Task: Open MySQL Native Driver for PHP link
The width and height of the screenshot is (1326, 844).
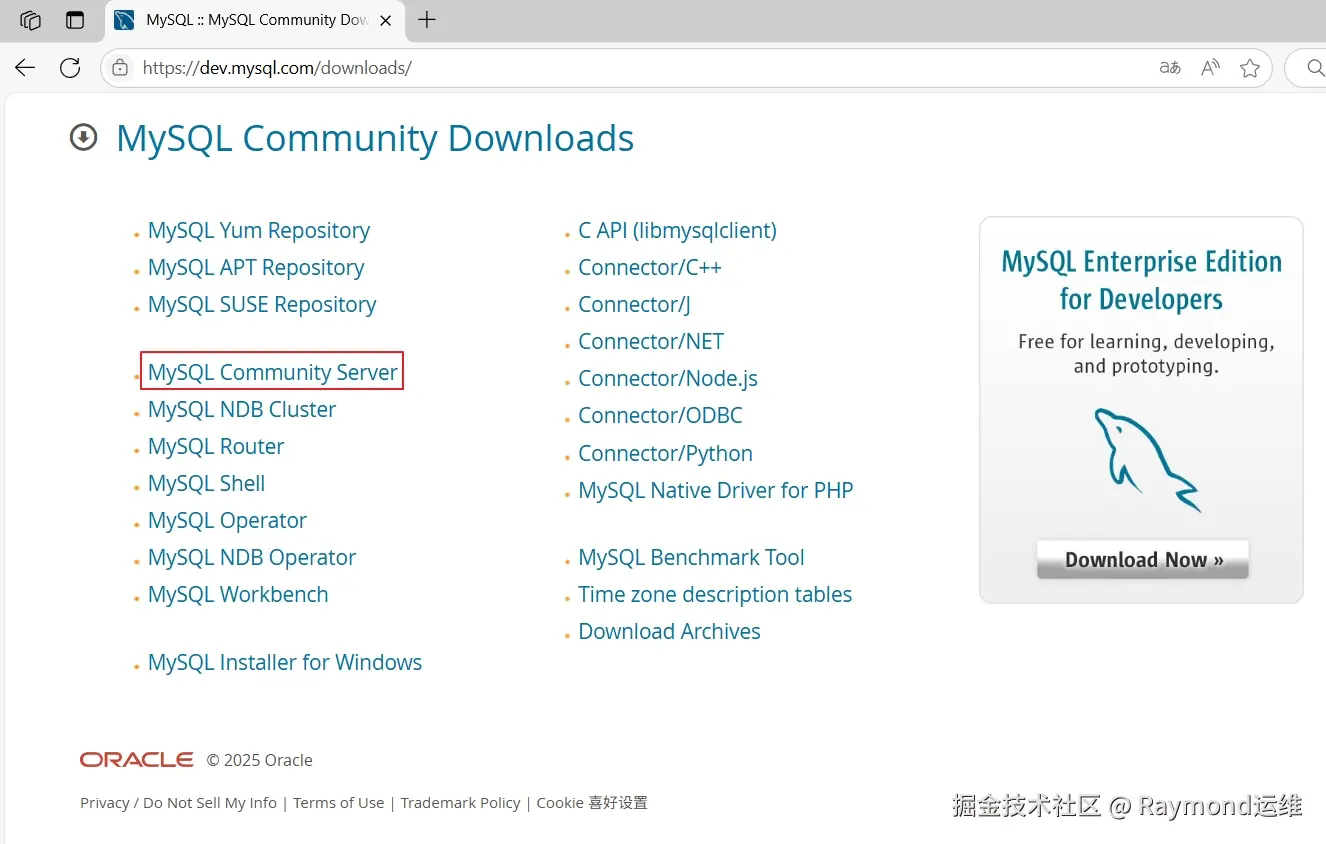Action: point(716,490)
